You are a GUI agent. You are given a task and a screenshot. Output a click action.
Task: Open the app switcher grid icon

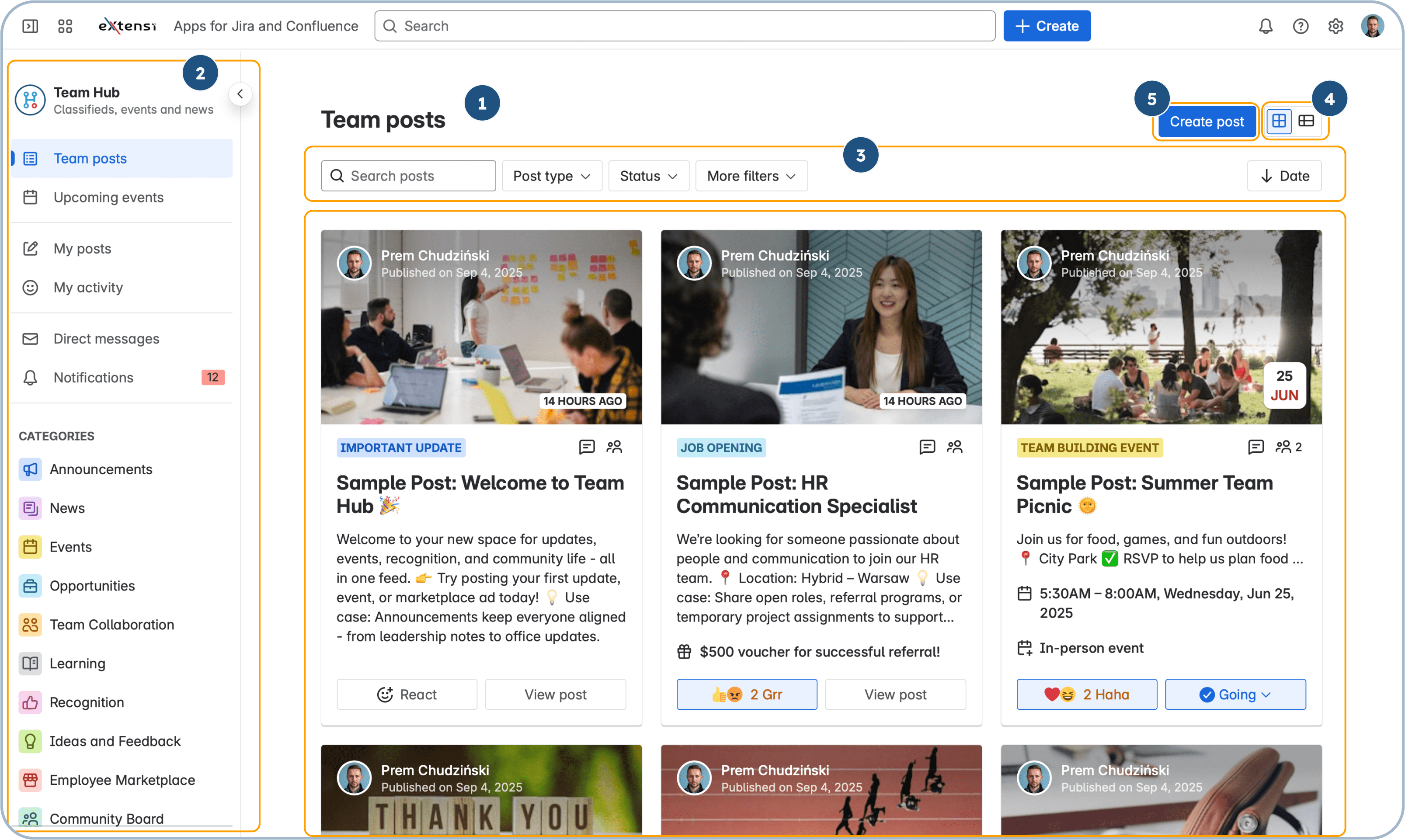tap(65, 26)
